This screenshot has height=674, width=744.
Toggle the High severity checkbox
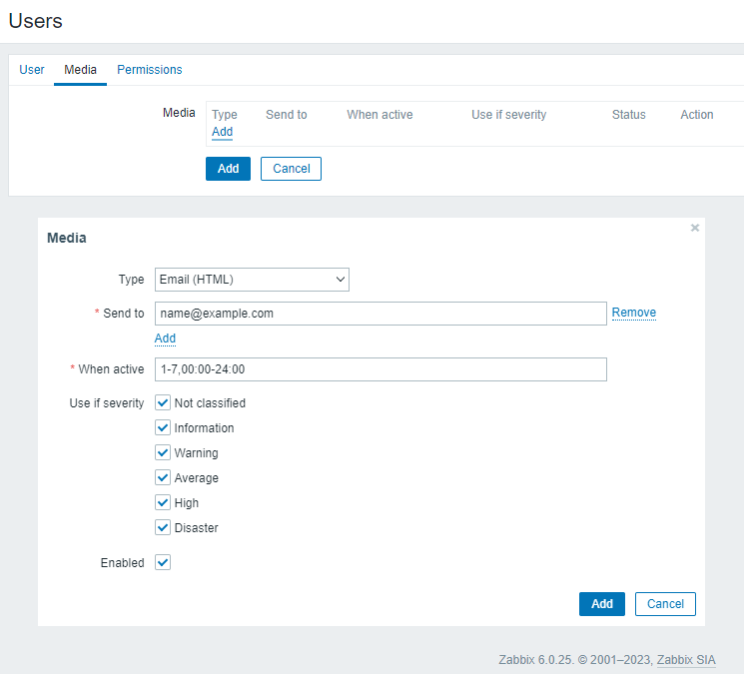164,503
